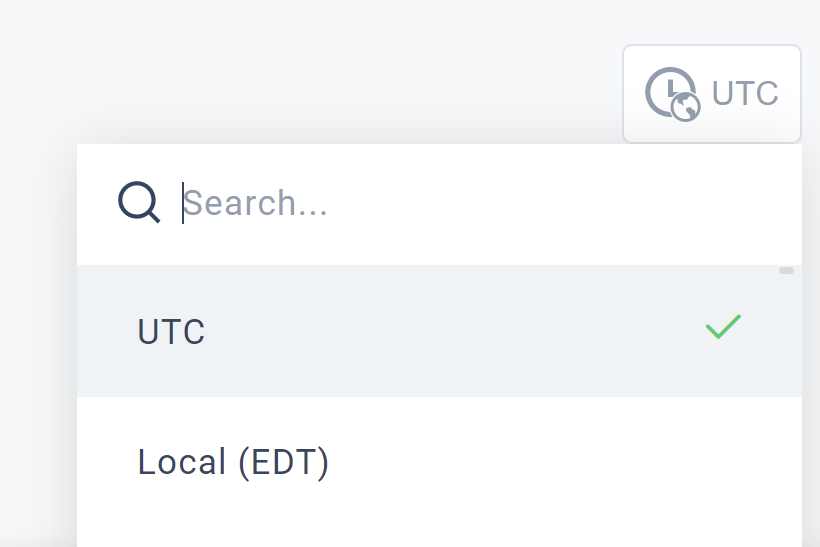Select the Local (EDT) timezone option
Image resolution: width=820 pixels, height=547 pixels.
[x=439, y=462]
